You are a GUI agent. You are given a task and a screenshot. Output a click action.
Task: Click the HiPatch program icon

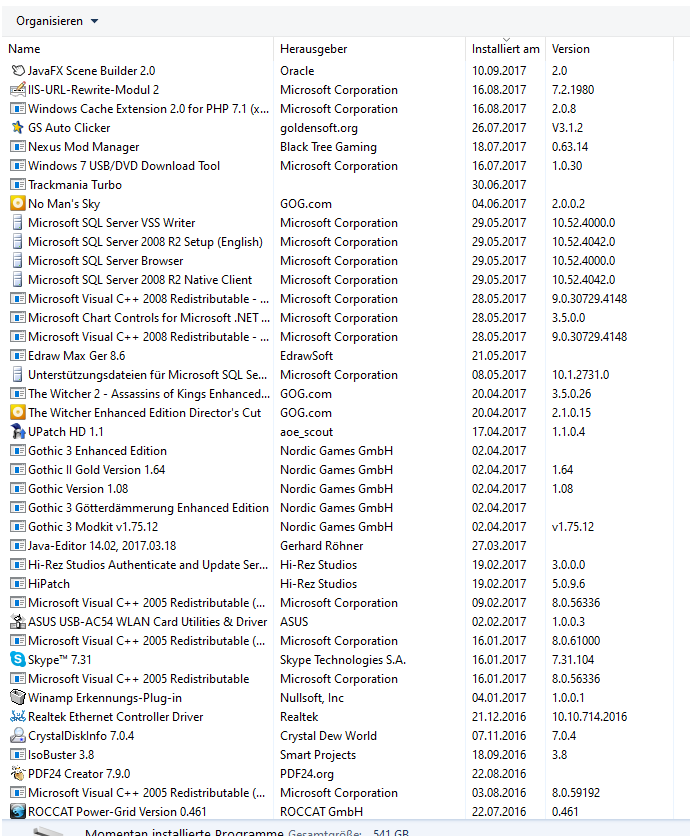point(18,584)
